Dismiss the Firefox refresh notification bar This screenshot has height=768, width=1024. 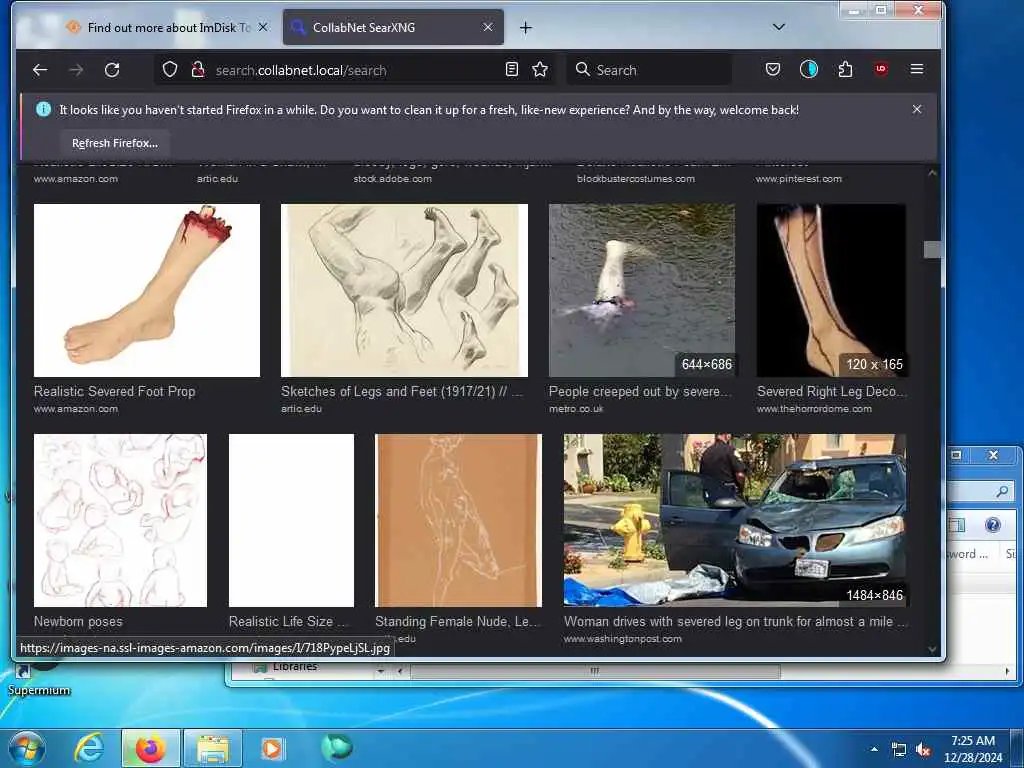[x=917, y=109]
